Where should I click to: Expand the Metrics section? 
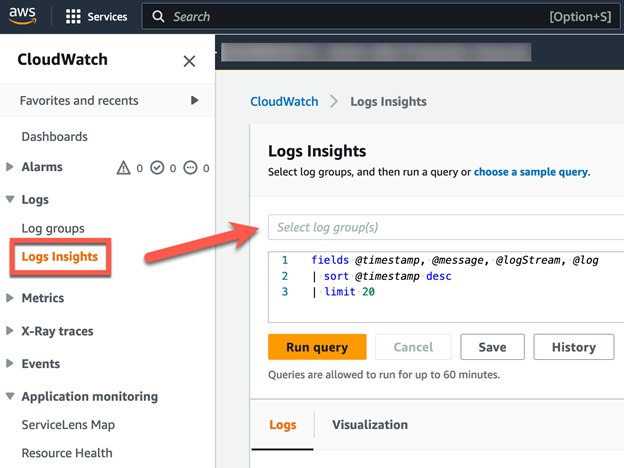10,298
